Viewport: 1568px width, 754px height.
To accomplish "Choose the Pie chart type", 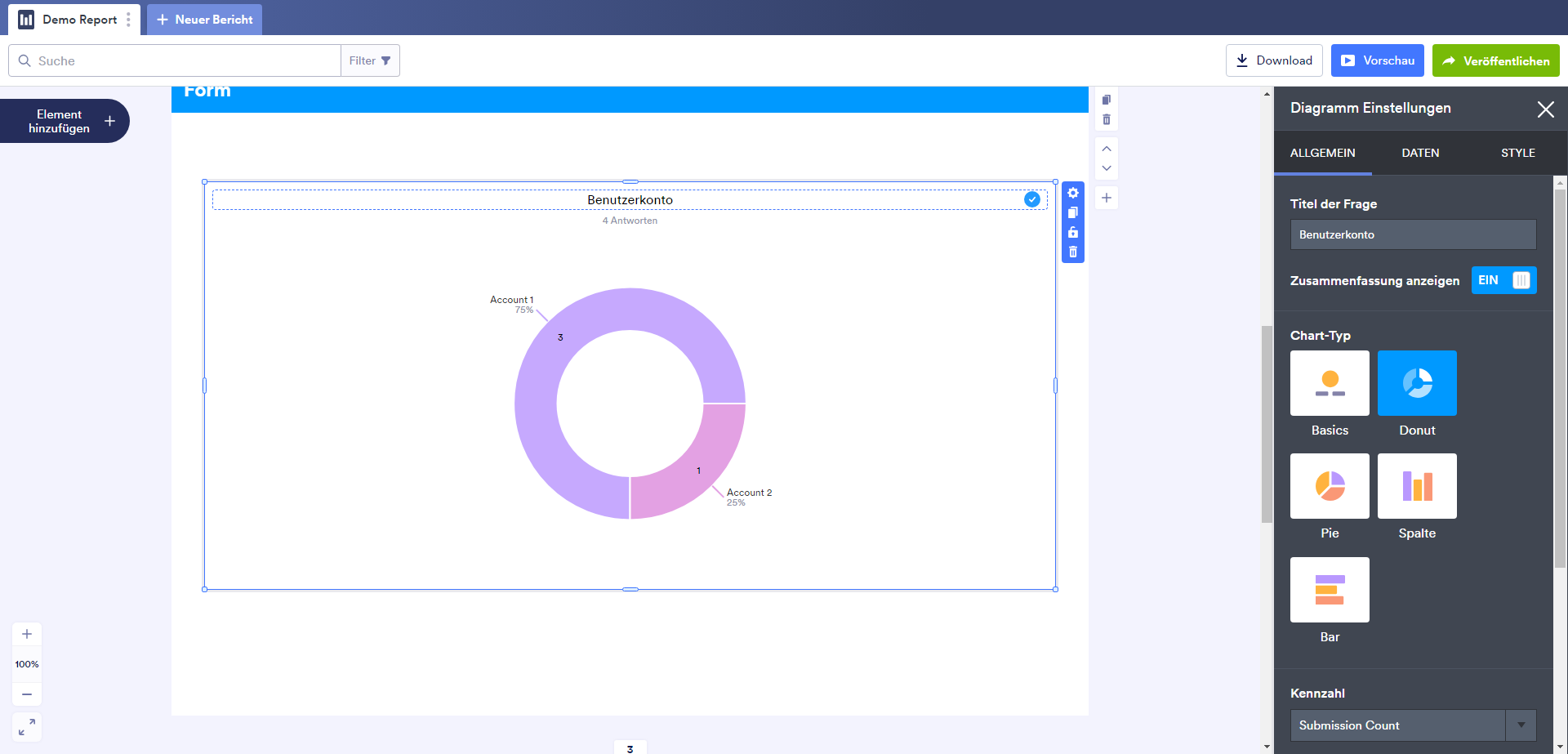I will coord(1330,486).
